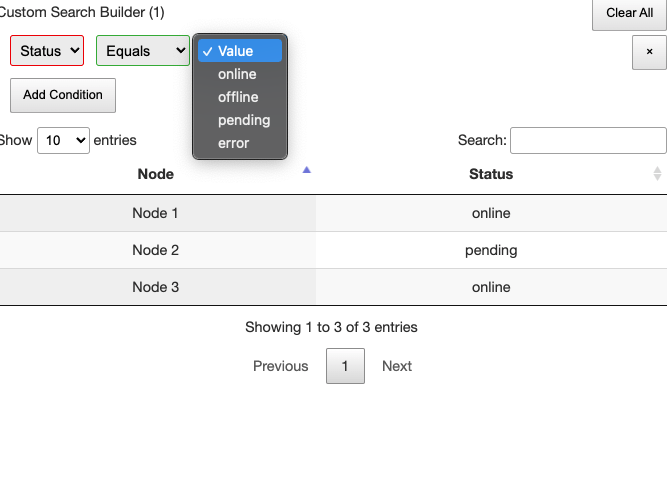Click the Custom Search Builder (1) title
This screenshot has width=667, height=478.
82,12
